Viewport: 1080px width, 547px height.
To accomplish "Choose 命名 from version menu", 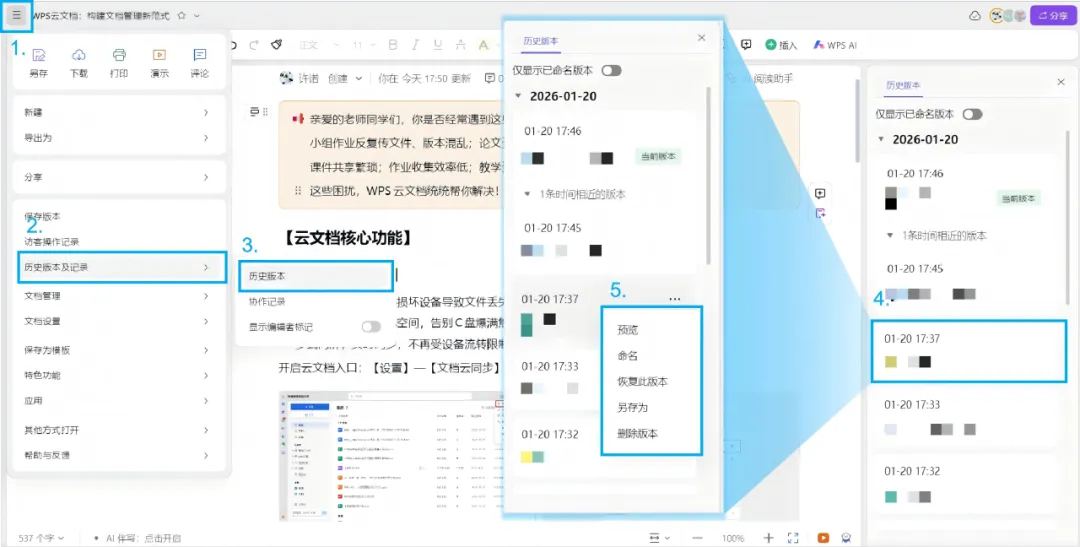I will coord(627,355).
